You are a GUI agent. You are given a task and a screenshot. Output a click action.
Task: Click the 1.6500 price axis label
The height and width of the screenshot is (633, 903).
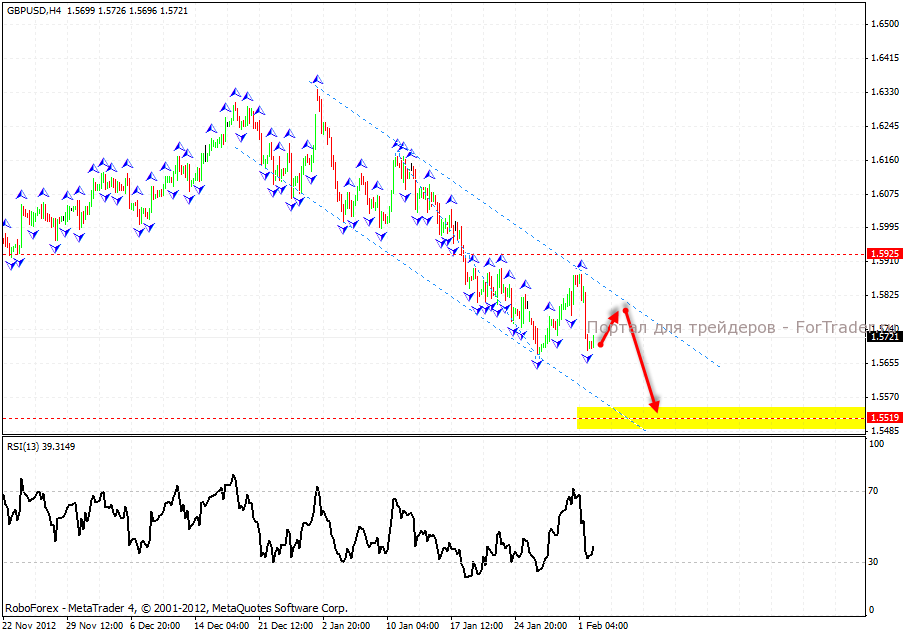[x=883, y=24]
